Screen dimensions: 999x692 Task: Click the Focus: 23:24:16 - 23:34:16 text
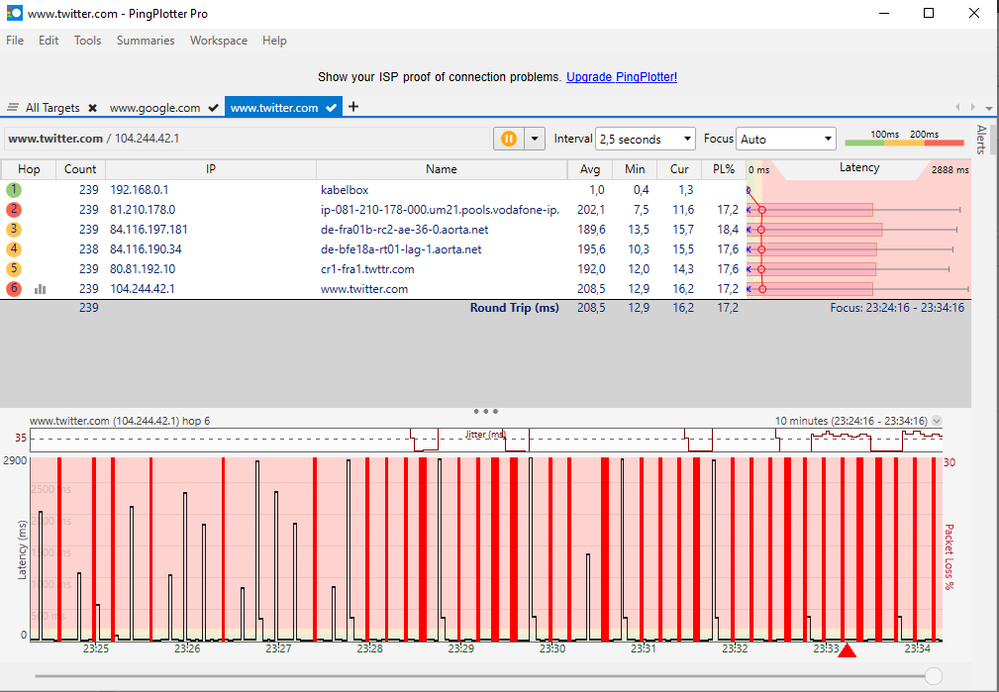coord(896,308)
